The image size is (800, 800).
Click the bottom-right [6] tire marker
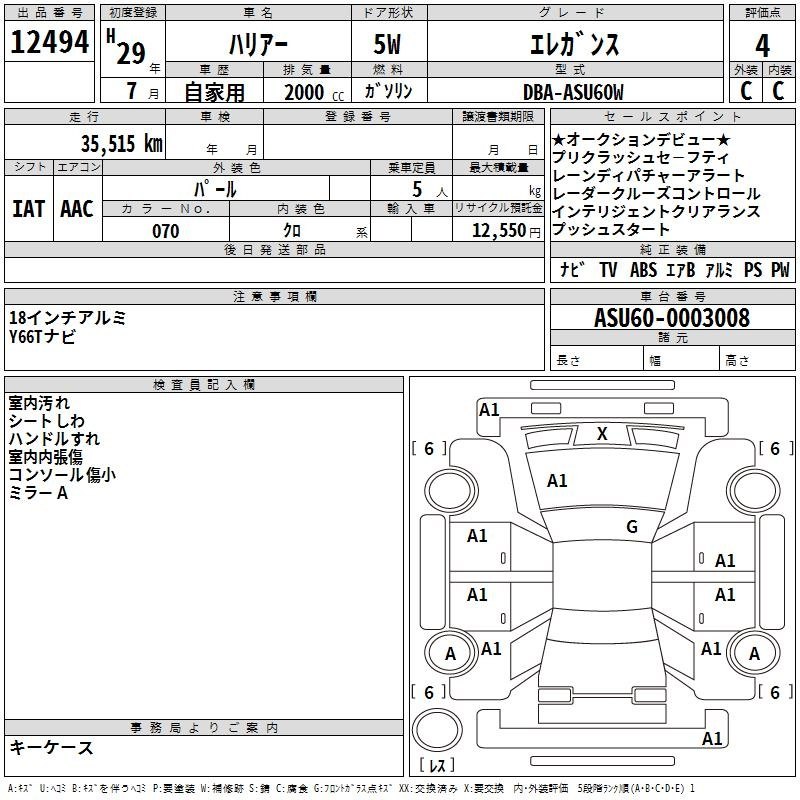click(x=774, y=692)
